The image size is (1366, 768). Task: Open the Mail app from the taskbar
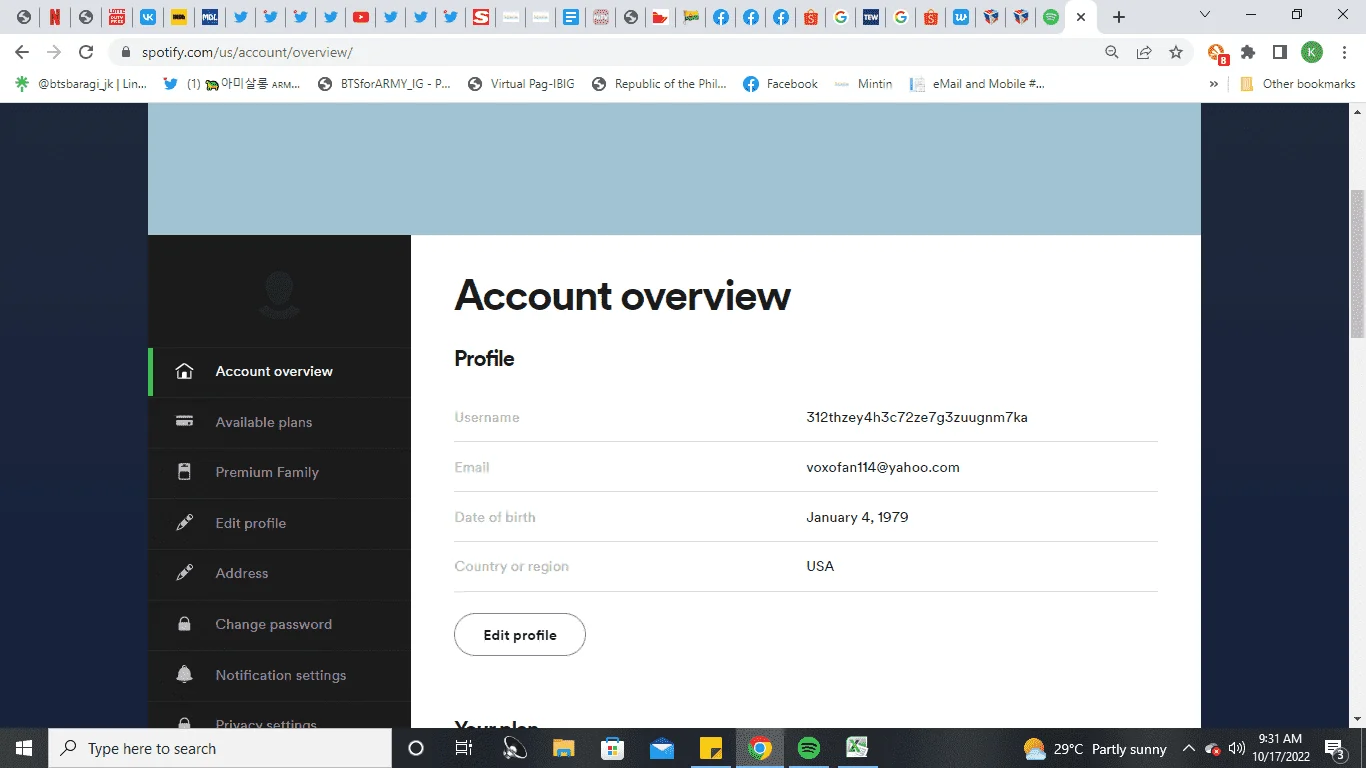[x=661, y=748]
